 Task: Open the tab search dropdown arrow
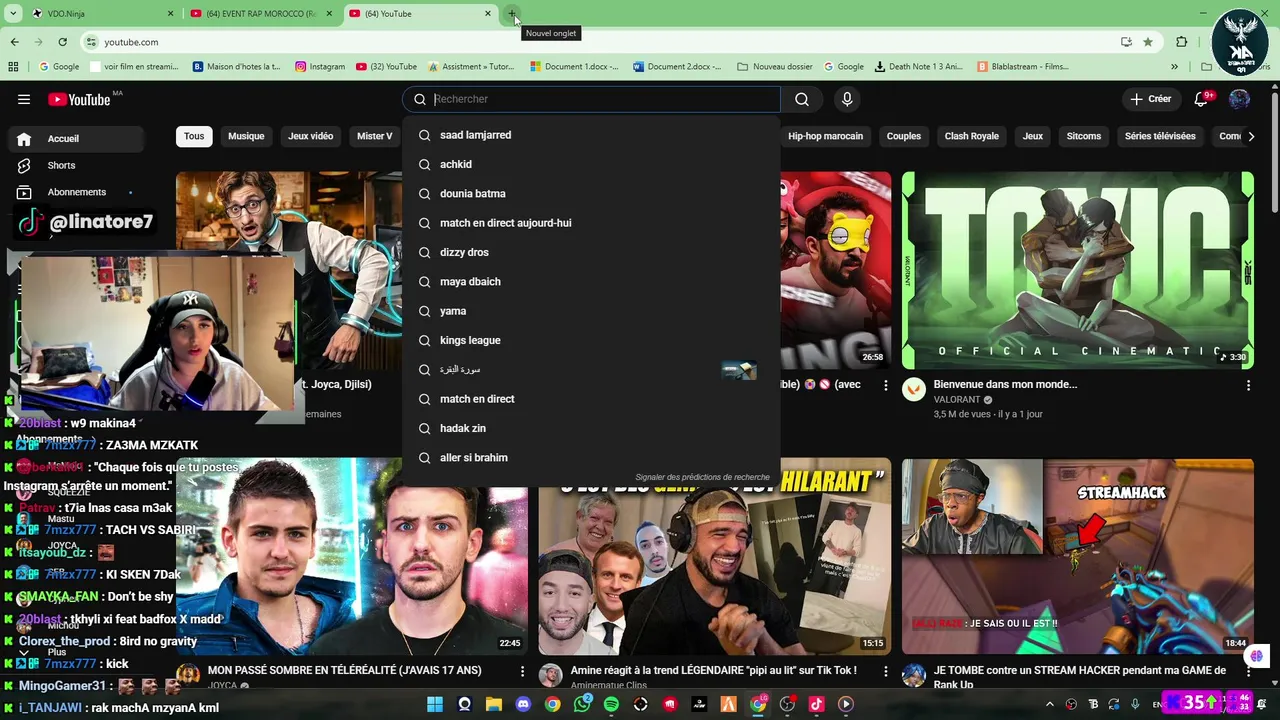tap(13, 14)
